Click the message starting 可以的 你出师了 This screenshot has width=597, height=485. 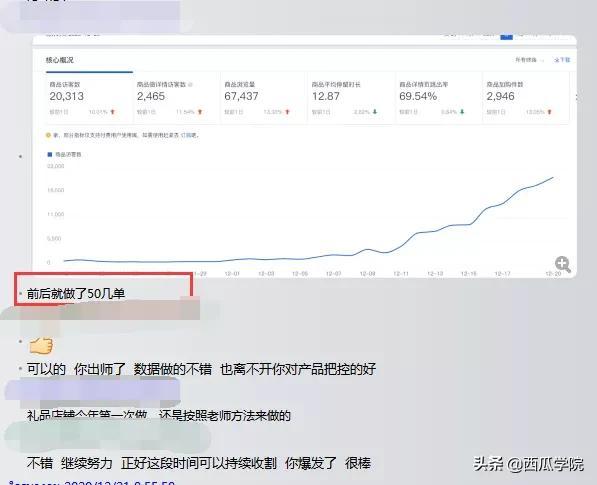(x=201, y=369)
